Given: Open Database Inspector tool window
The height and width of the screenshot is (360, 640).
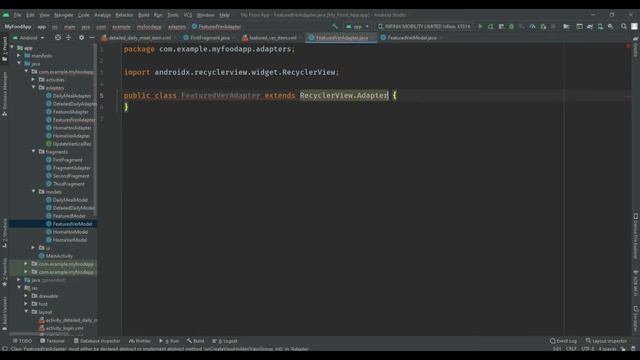Looking at the screenshot, I should point(97,341).
